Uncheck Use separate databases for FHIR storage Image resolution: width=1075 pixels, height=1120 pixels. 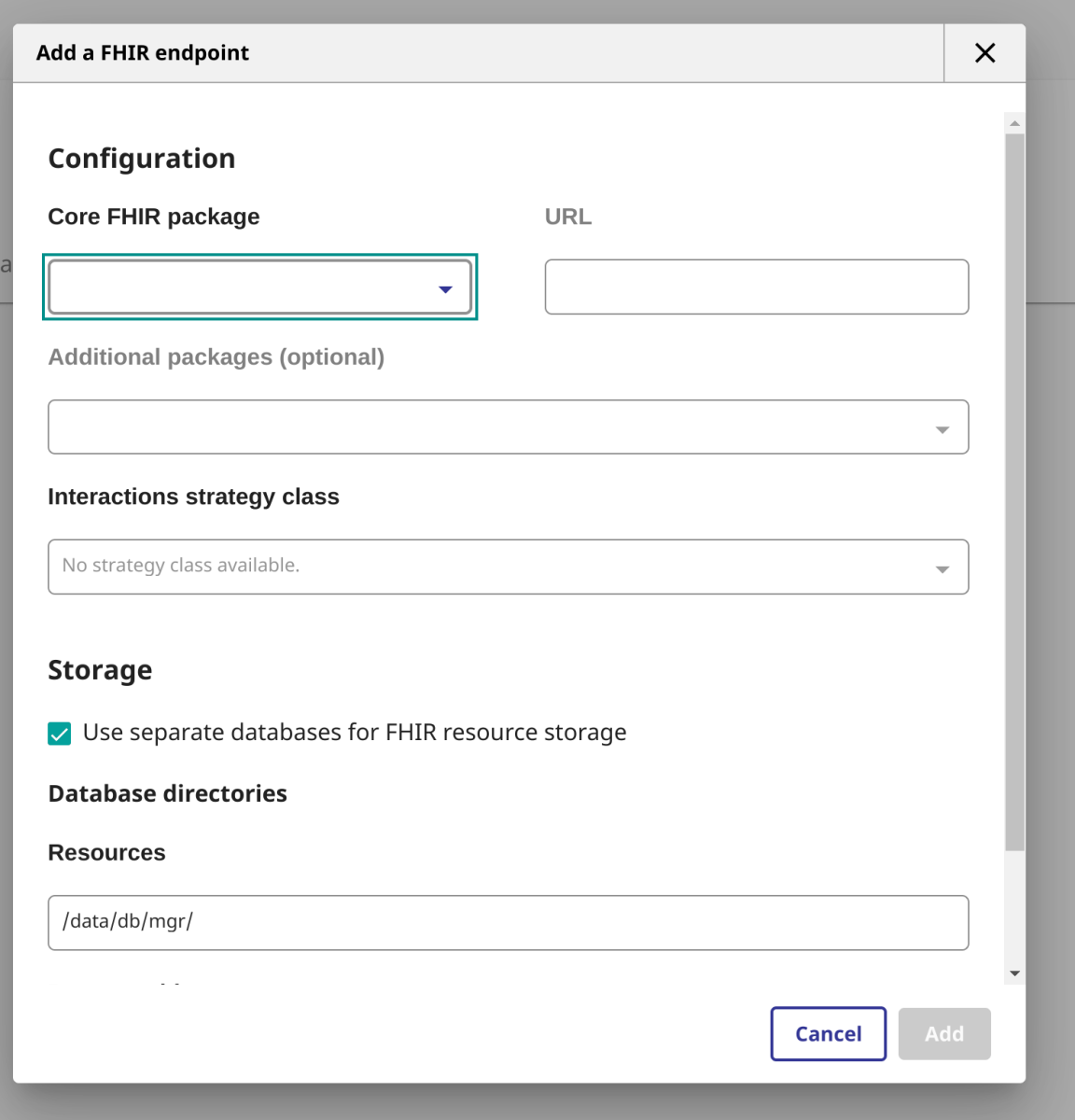pyautogui.click(x=60, y=734)
